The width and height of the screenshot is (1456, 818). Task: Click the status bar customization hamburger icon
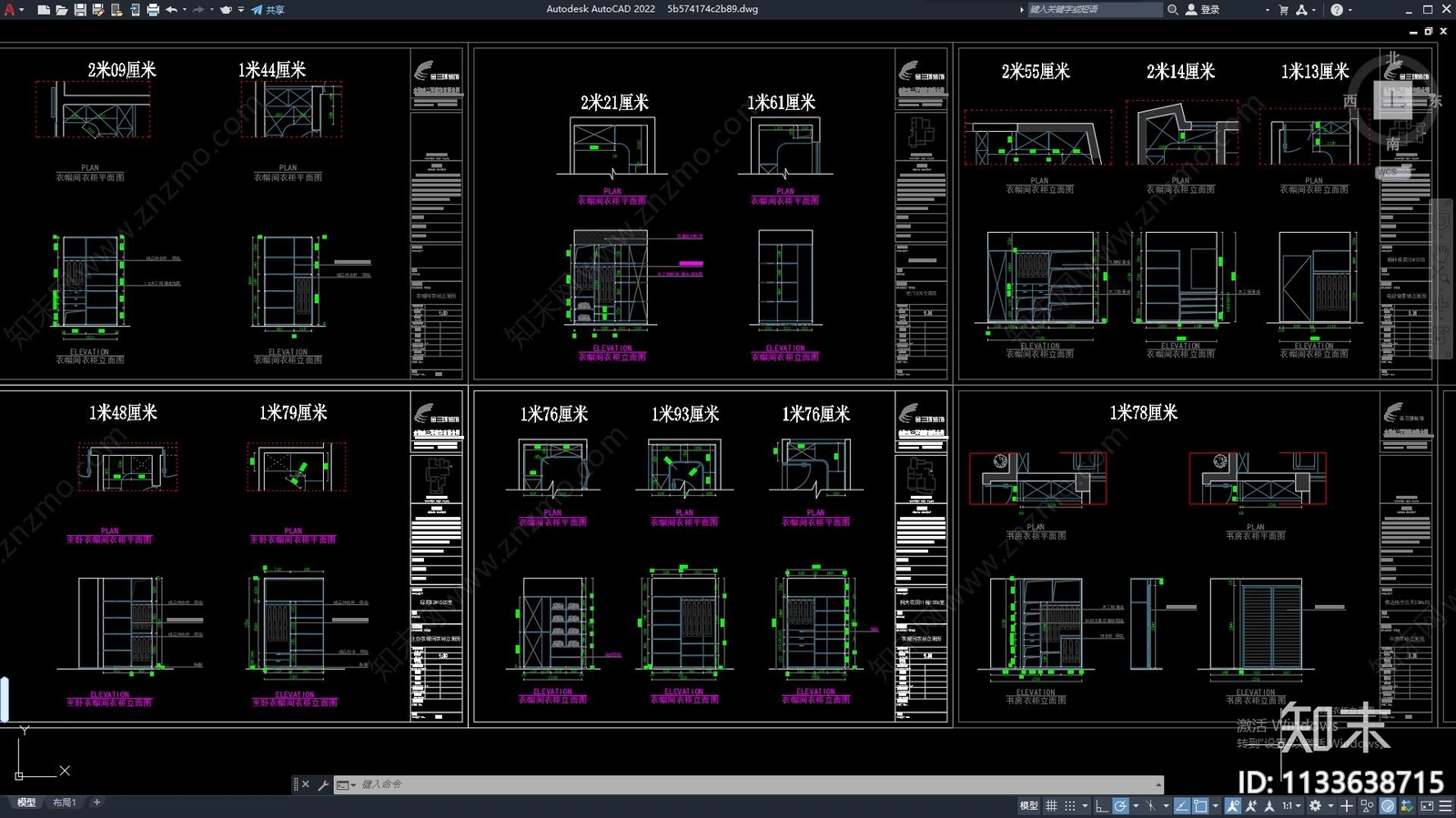[1445, 806]
